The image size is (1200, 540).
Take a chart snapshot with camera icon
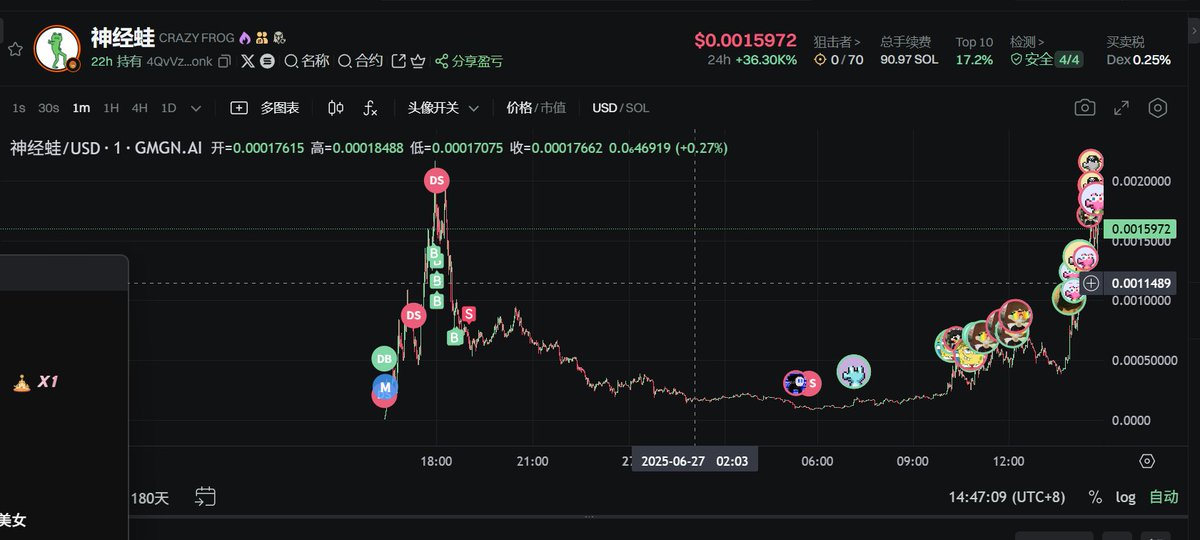click(x=1085, y=108)
